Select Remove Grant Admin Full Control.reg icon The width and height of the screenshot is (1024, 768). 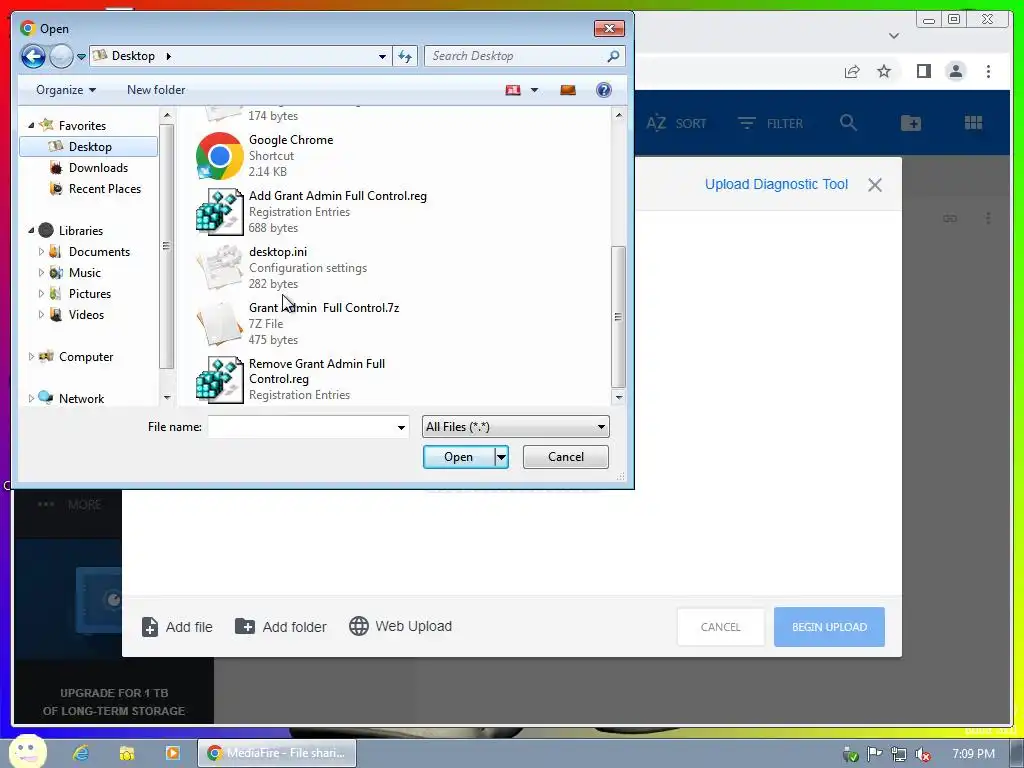coord(219,379)
